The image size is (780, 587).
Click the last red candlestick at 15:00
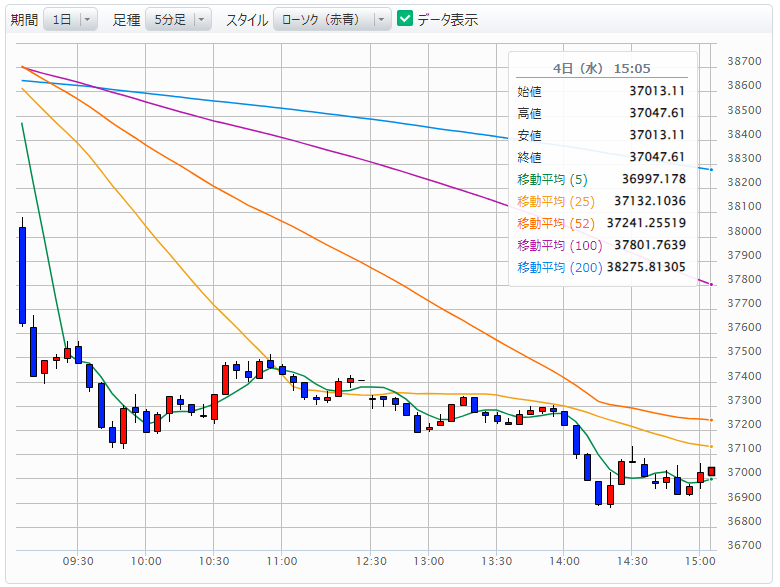pyautogui.click(x=711, y=471)
